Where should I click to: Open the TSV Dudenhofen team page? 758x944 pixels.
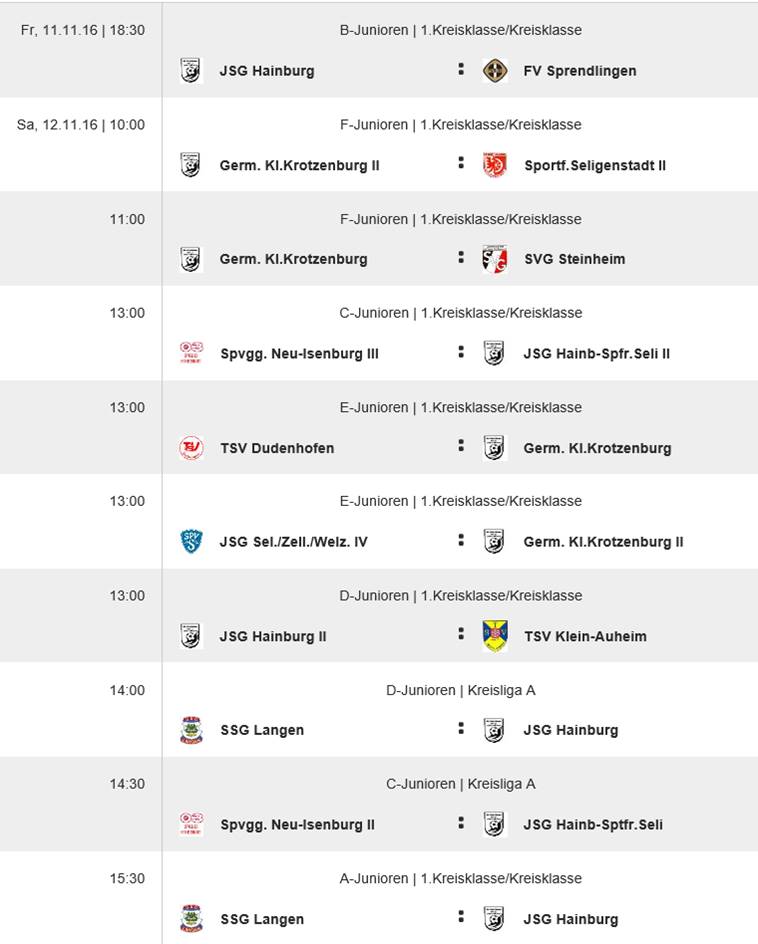coord(277,448)
